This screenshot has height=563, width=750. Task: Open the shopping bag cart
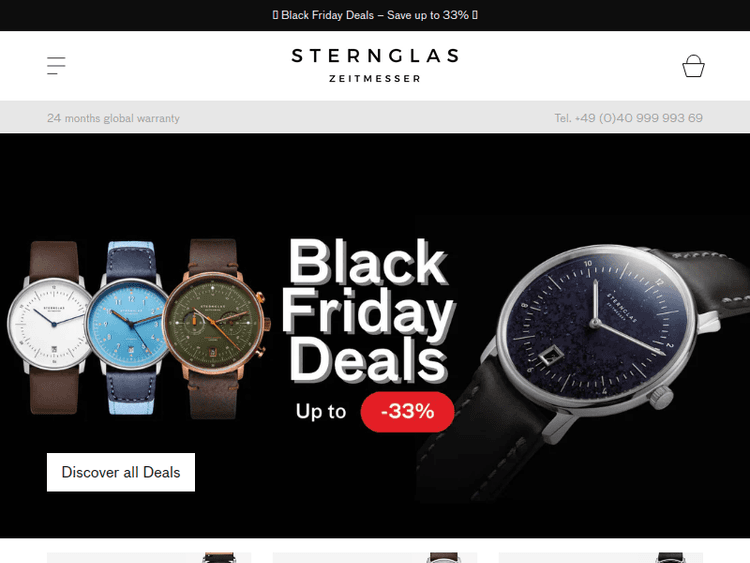[x=693, y=66]
